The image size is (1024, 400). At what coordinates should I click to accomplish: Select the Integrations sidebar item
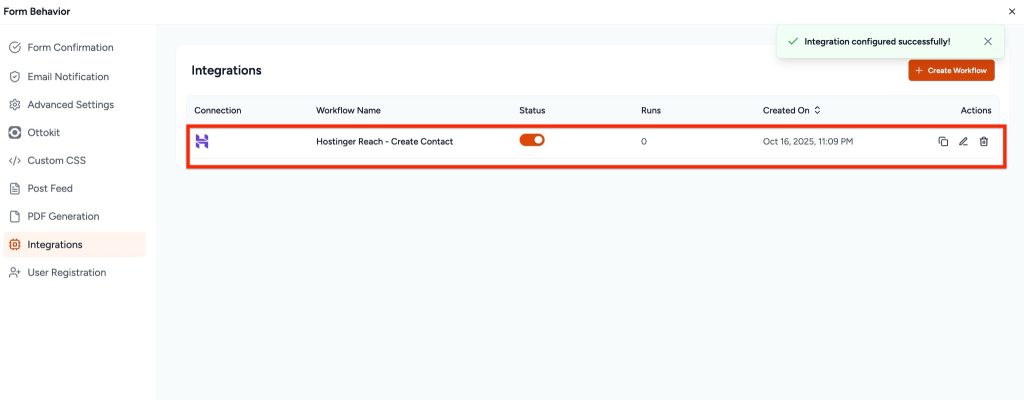(55, 244)
